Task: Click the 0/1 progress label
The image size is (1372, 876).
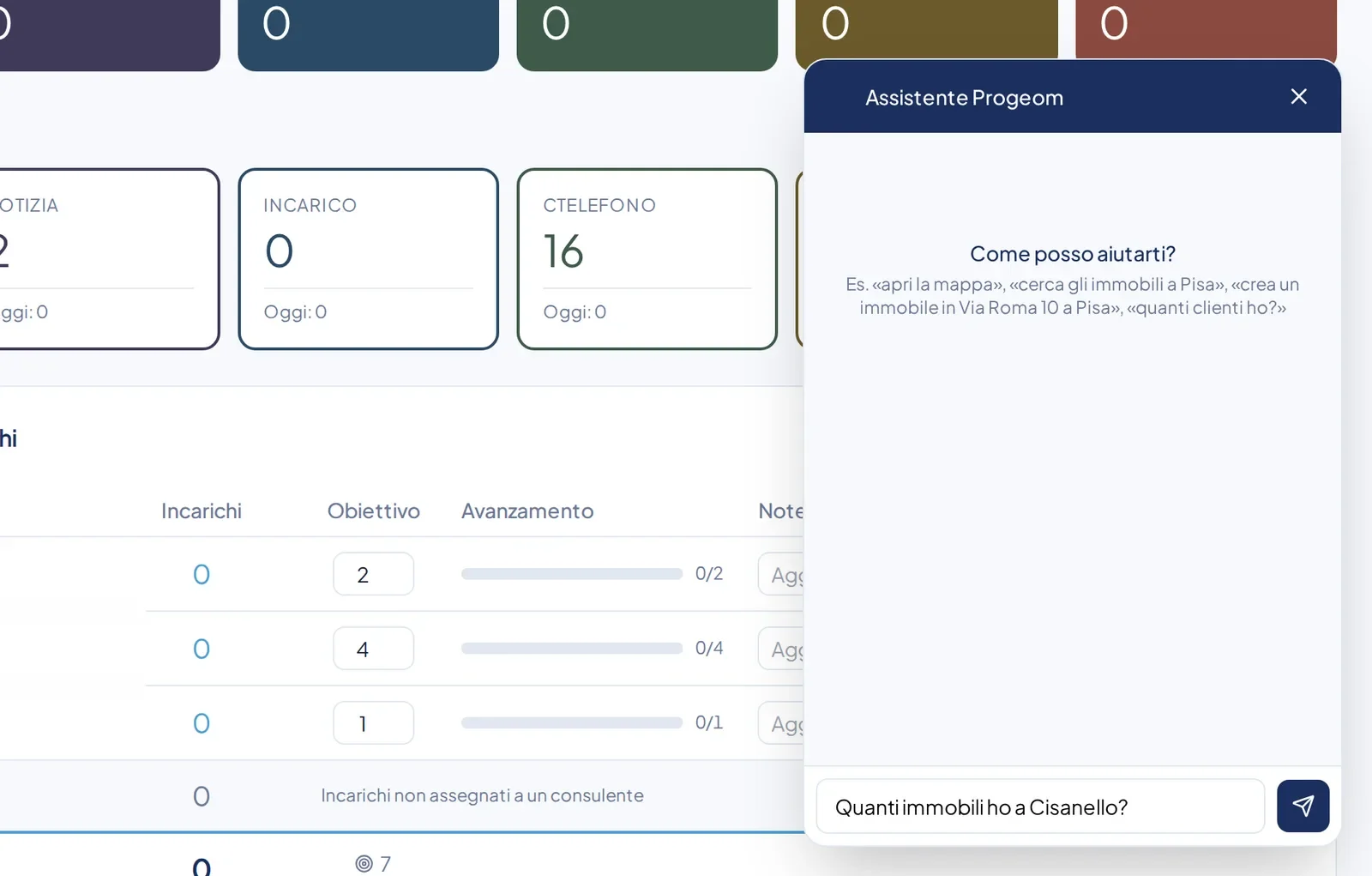Action: click(709, 722)
